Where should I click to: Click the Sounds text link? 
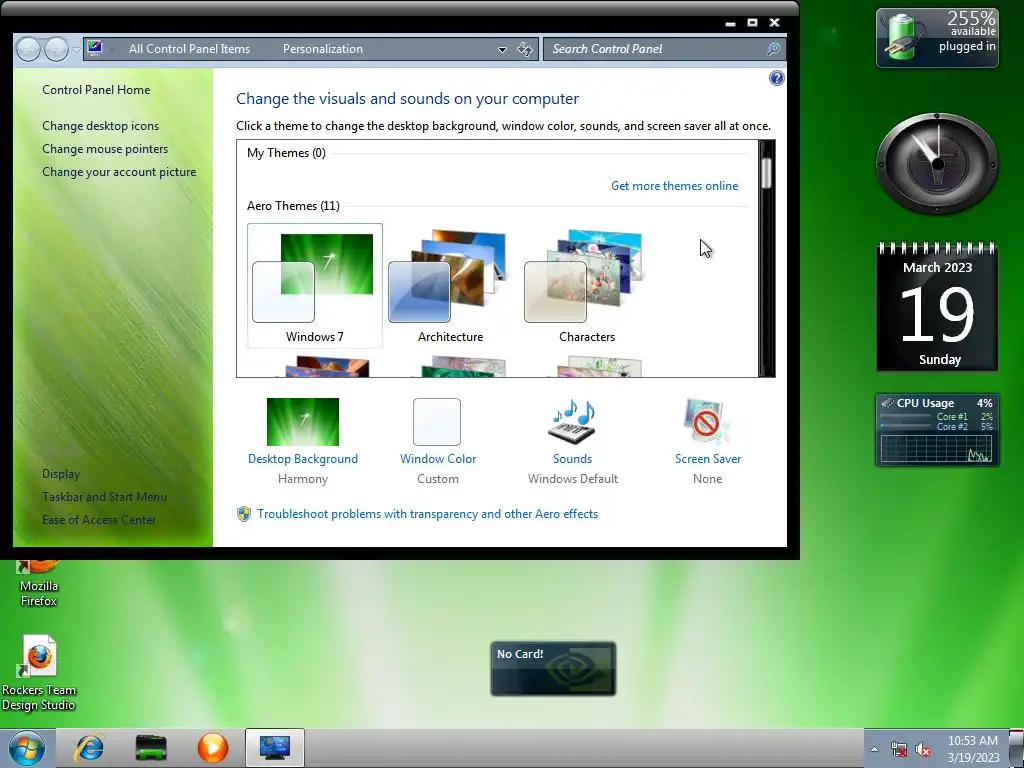[573, 459]
